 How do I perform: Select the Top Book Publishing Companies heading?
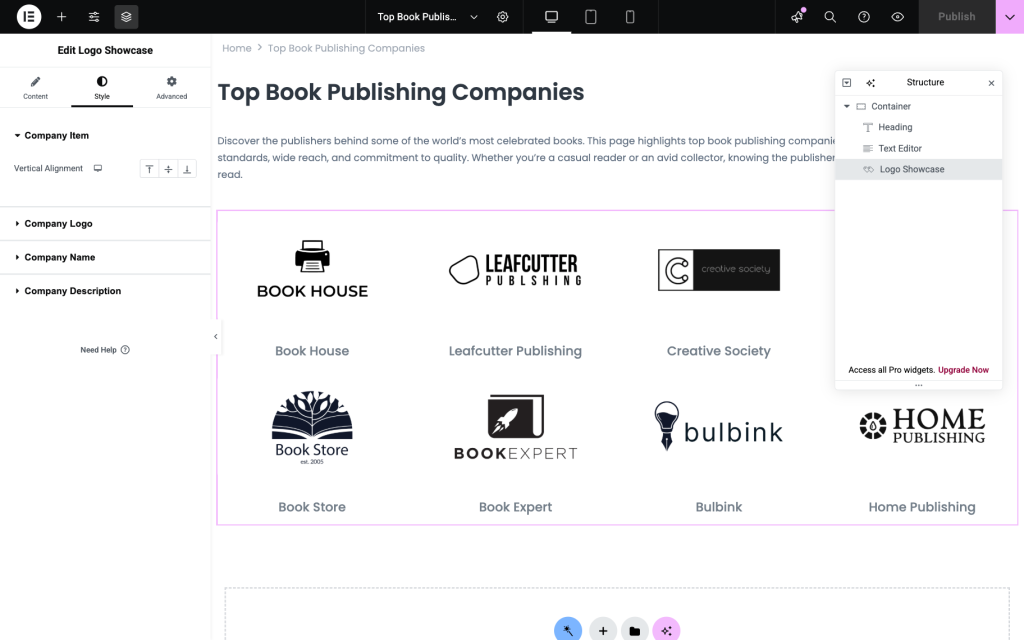[x=401, y=92]
